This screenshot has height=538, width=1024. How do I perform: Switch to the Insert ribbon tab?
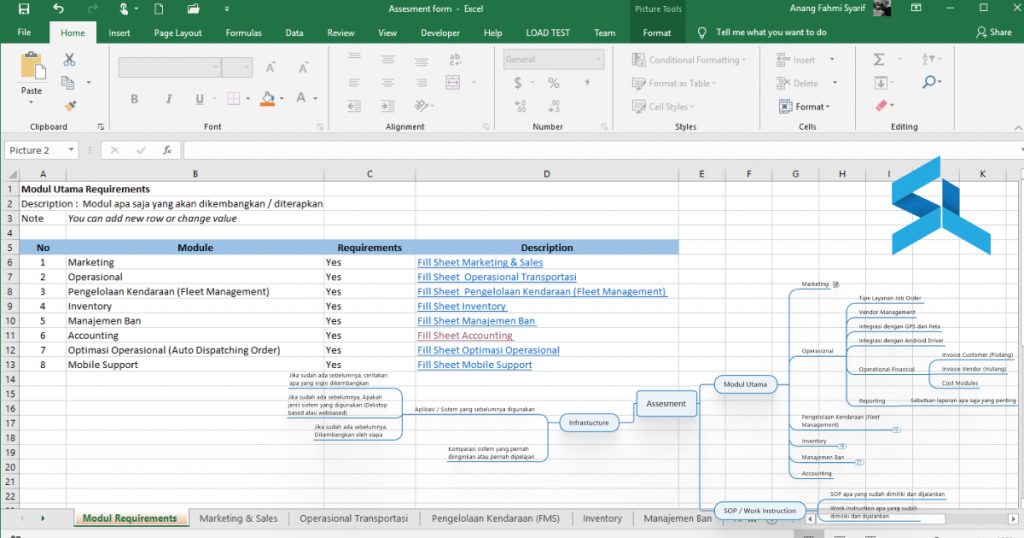click(119, 33)
